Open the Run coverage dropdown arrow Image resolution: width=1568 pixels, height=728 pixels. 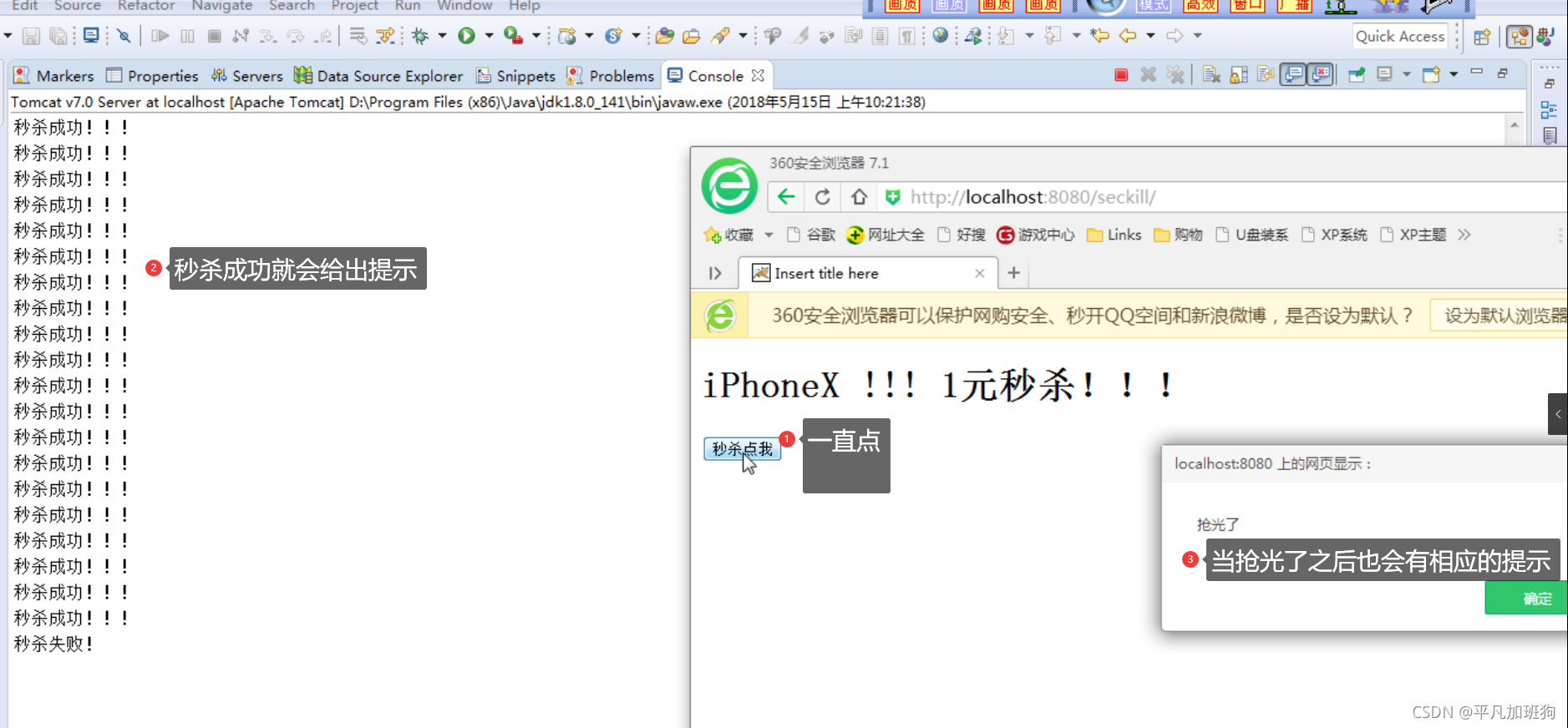pos(536,36)
